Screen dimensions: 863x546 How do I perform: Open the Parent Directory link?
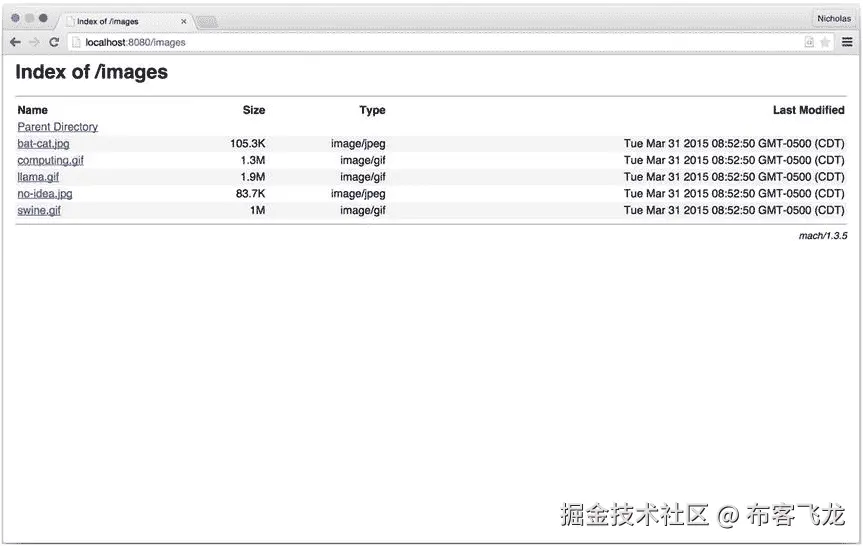point(58,127)
